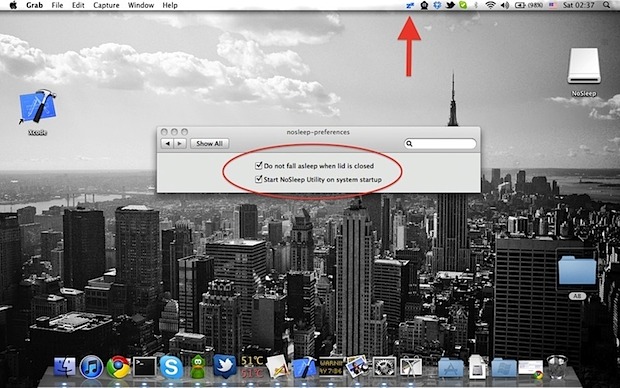Screen dimensions: 620x388
Task: Open the Bluetooth status menu
Action: [476, 5]
